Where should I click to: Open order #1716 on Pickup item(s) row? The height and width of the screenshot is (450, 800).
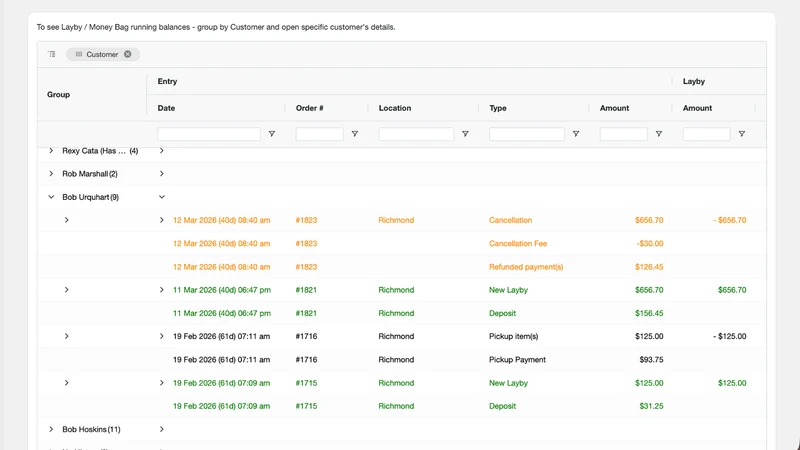point(306,336)
